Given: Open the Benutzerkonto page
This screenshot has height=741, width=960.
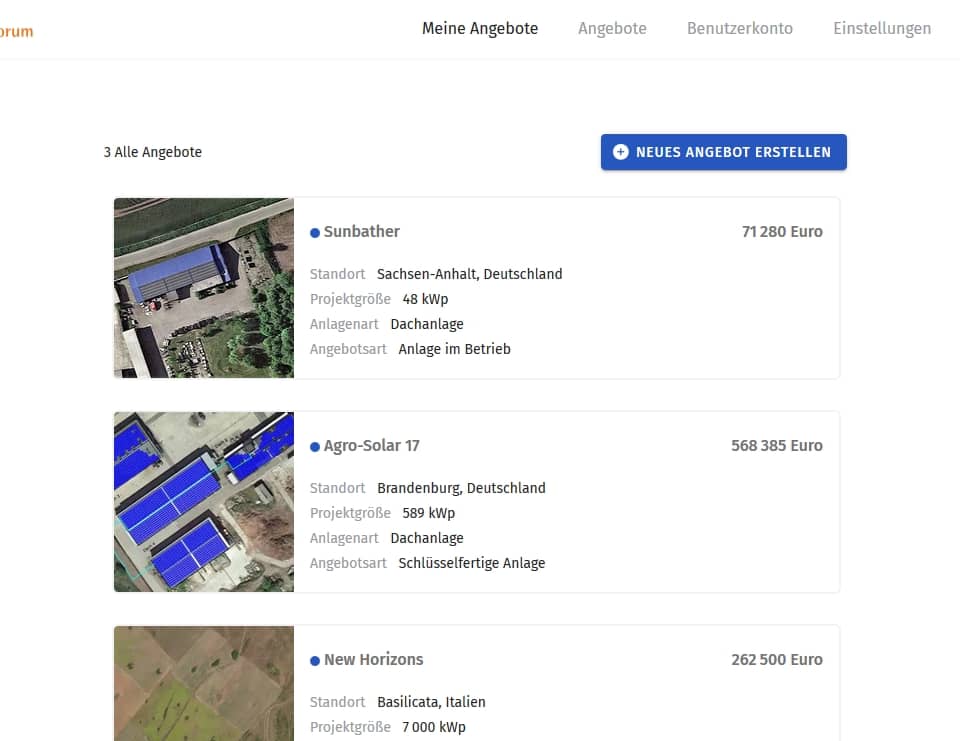Looking at the screenshot, I should (740, 29).
